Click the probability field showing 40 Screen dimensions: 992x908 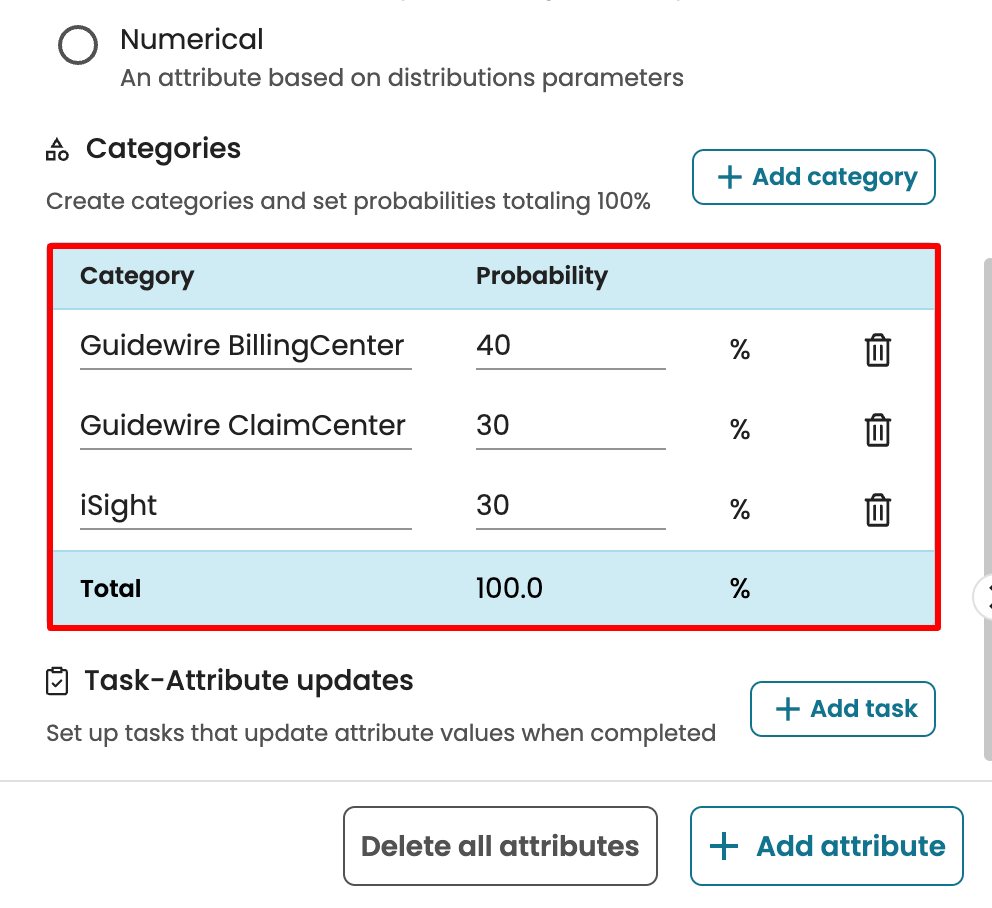pos(570,347)
